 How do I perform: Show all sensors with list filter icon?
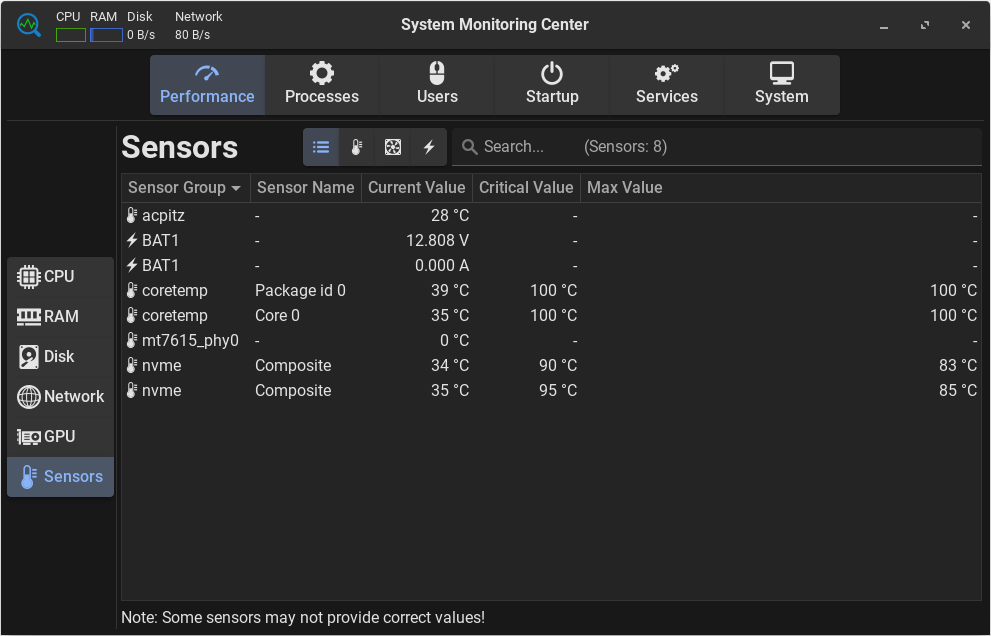[x=321, y=147]
